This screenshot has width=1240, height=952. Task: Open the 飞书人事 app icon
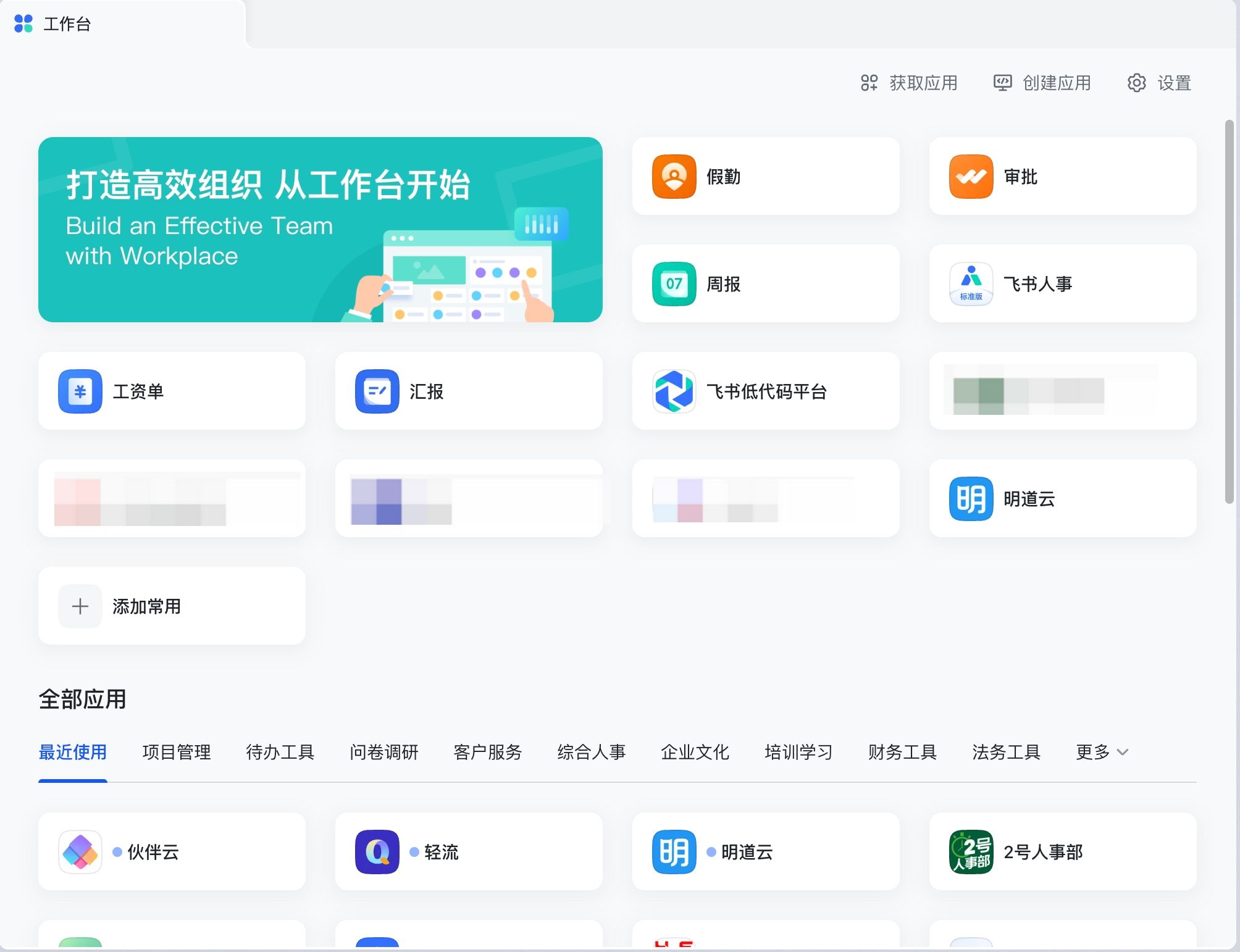click(971, 284)
